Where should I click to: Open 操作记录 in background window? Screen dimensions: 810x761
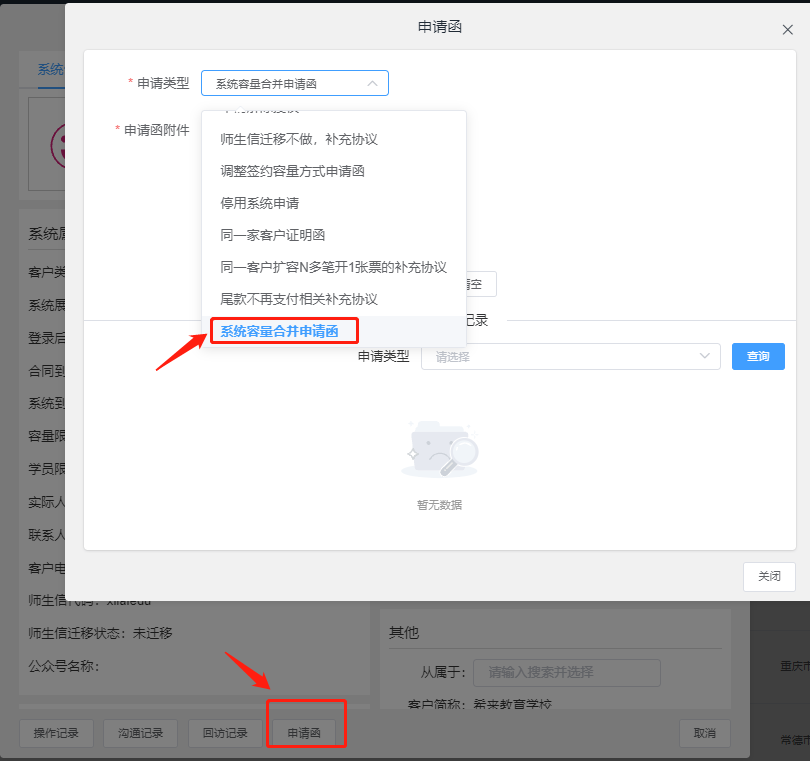(56, 733)
